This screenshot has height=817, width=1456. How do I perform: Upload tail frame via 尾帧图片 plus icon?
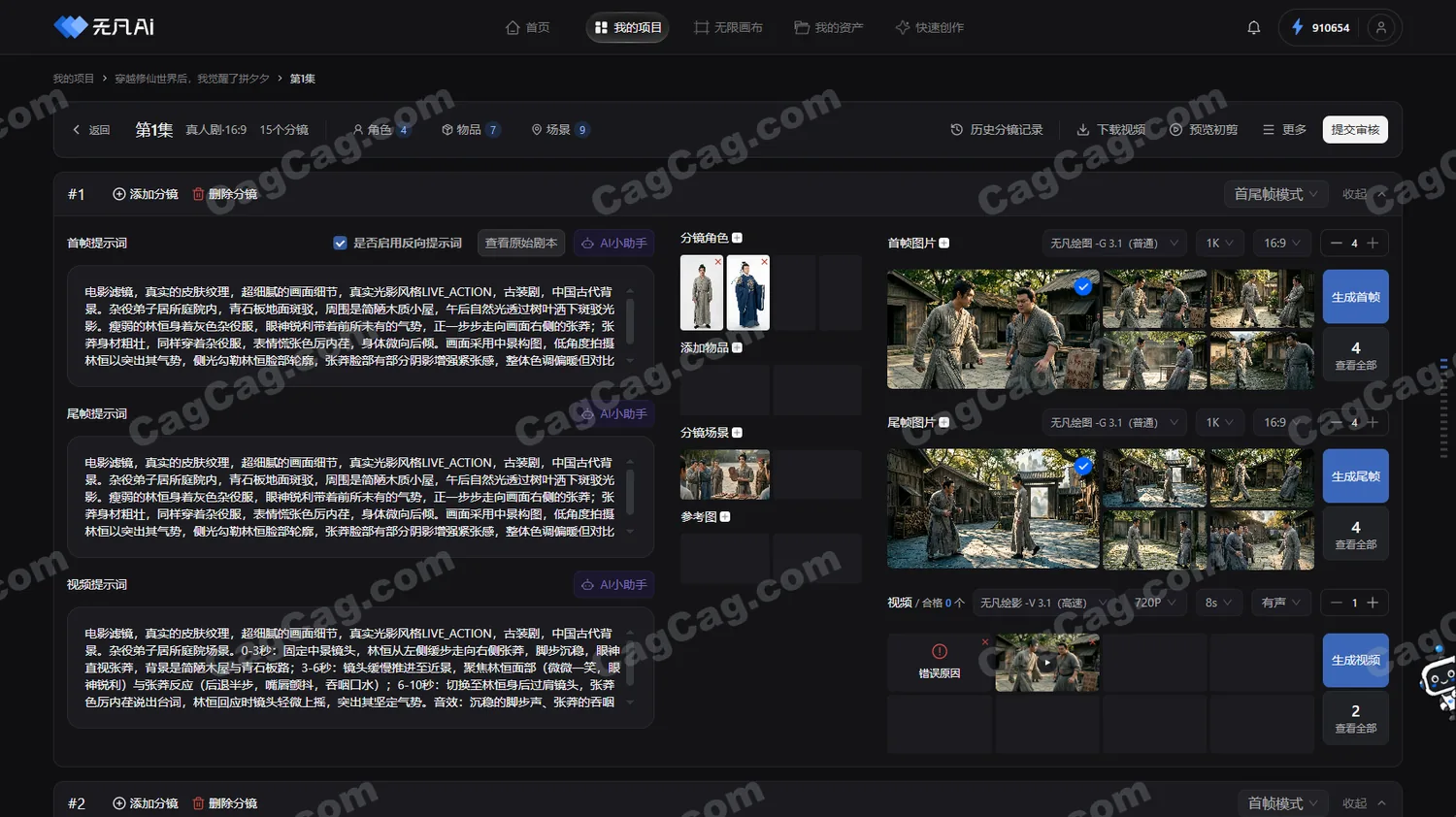click(944, 423)
